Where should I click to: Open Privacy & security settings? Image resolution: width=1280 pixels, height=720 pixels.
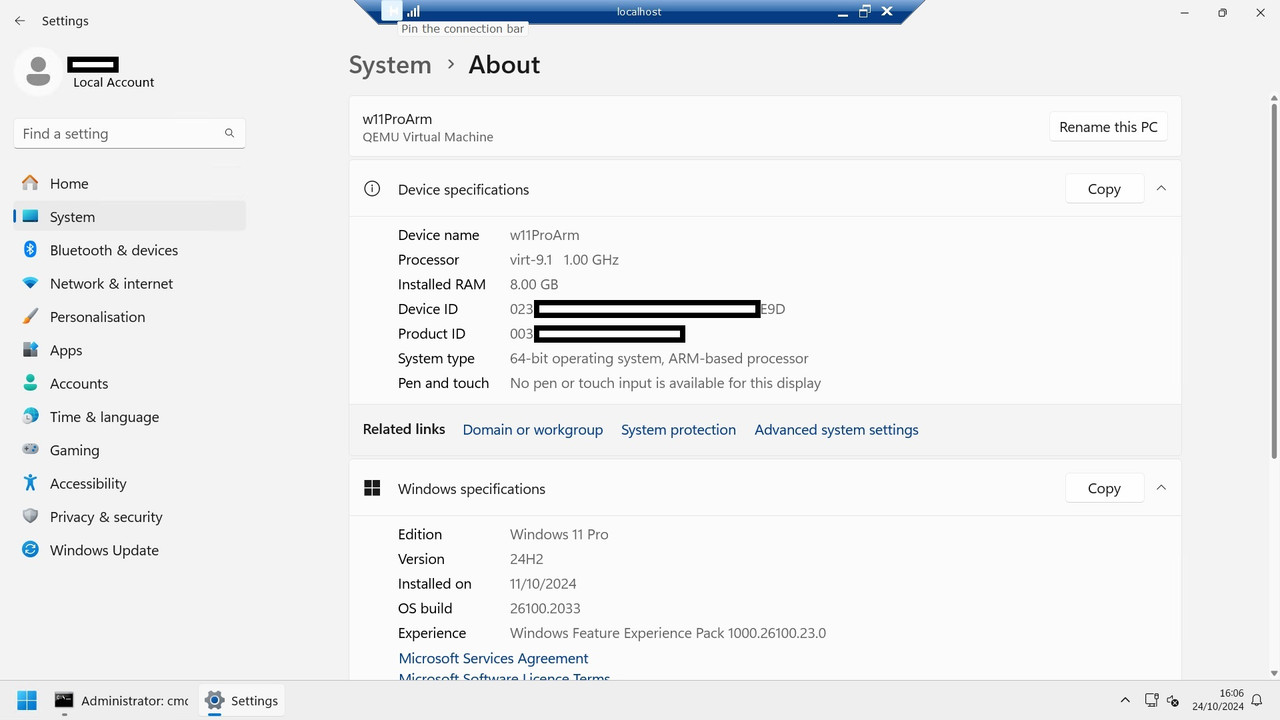[129, 517]
